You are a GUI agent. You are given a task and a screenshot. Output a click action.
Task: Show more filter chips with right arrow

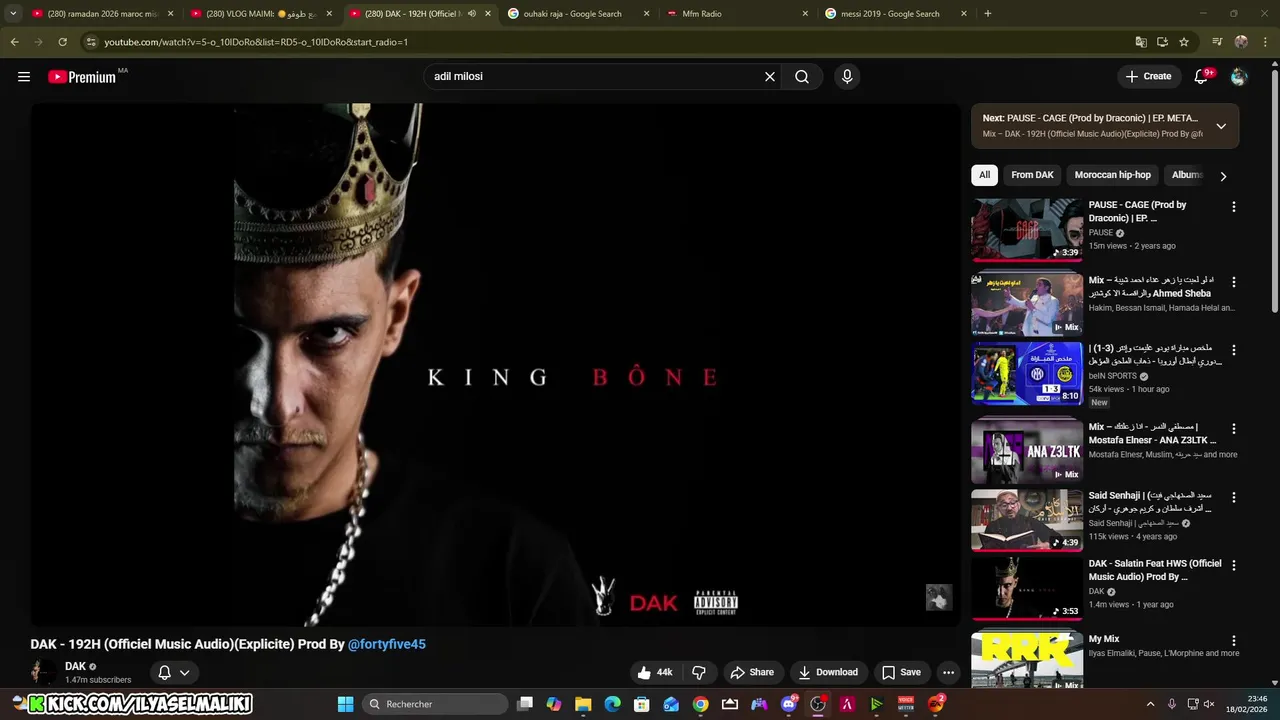click(1223, 176)
